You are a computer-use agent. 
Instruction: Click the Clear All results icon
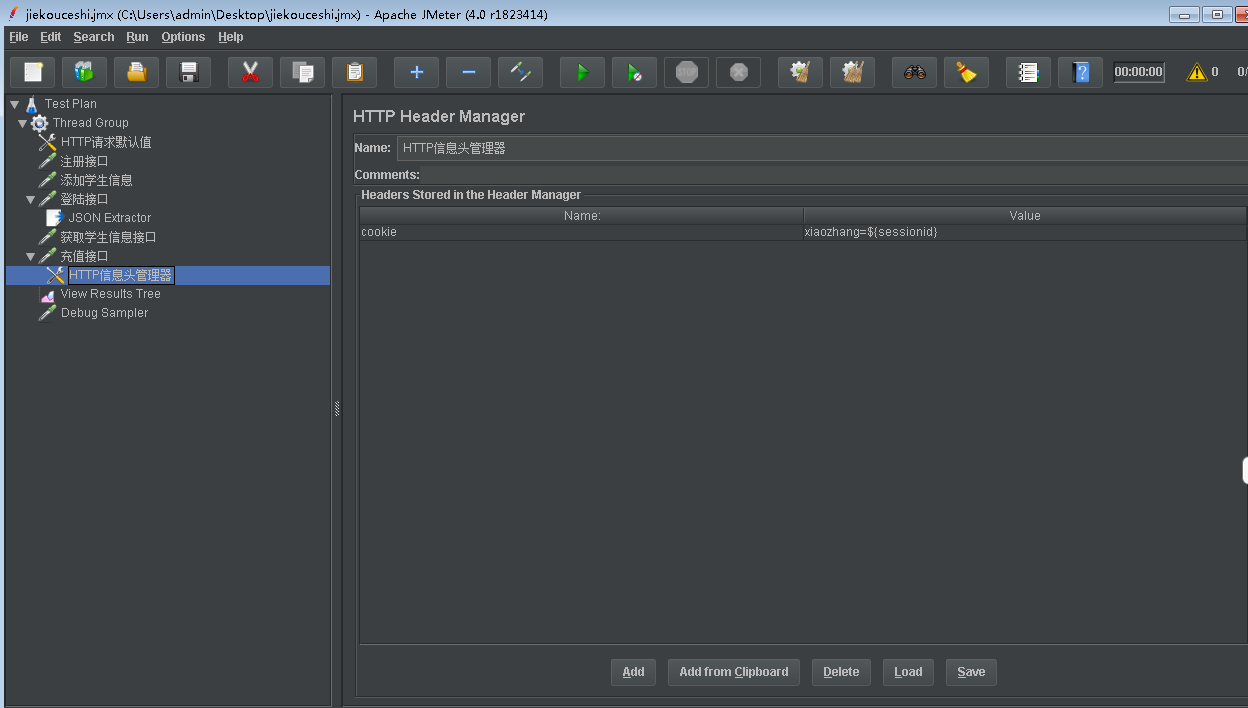point(852,72)
